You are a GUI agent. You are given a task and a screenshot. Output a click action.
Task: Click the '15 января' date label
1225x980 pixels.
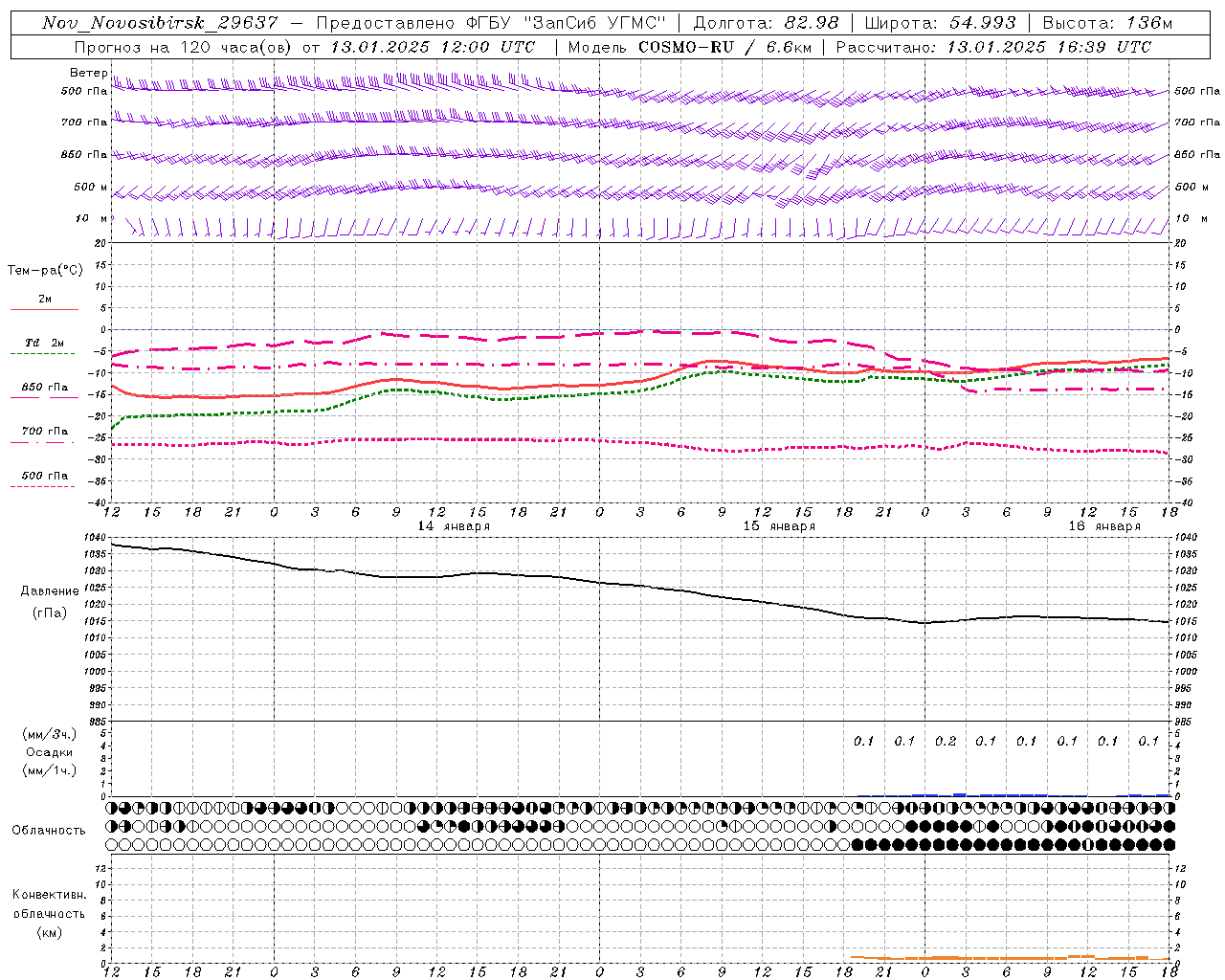click(x=779, y=526)
